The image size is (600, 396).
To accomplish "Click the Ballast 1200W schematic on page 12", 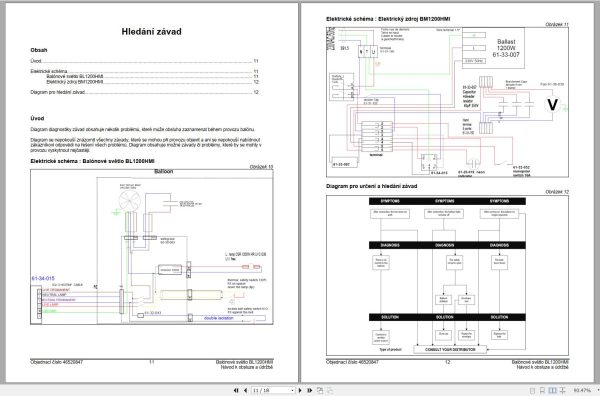I will [447, 102].
